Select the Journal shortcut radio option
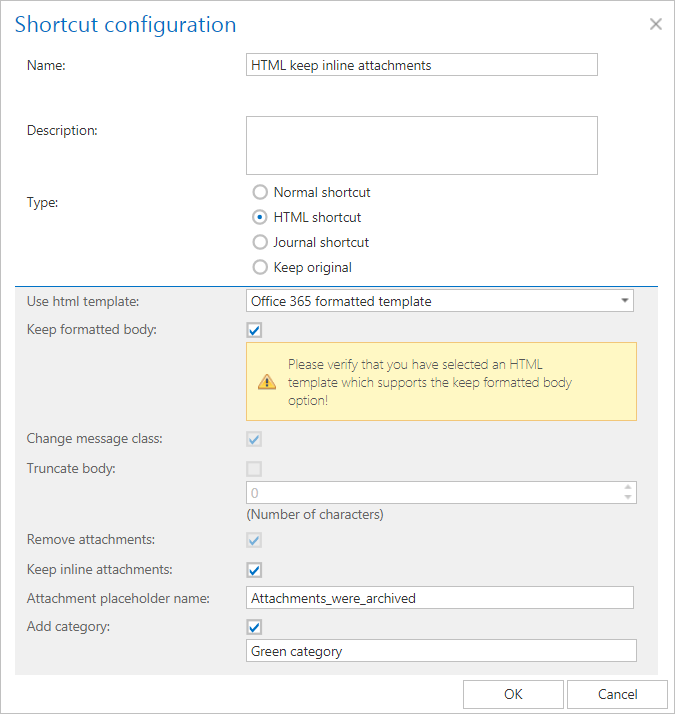Viewport: 675px width, 714px height. coord(261,242)
